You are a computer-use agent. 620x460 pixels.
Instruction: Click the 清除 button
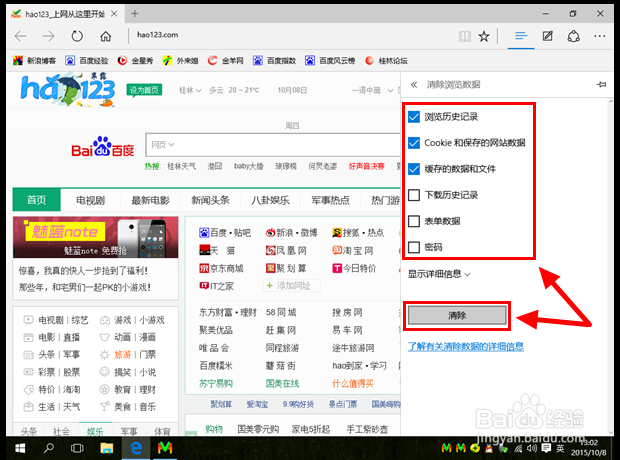tap(457, 315)
